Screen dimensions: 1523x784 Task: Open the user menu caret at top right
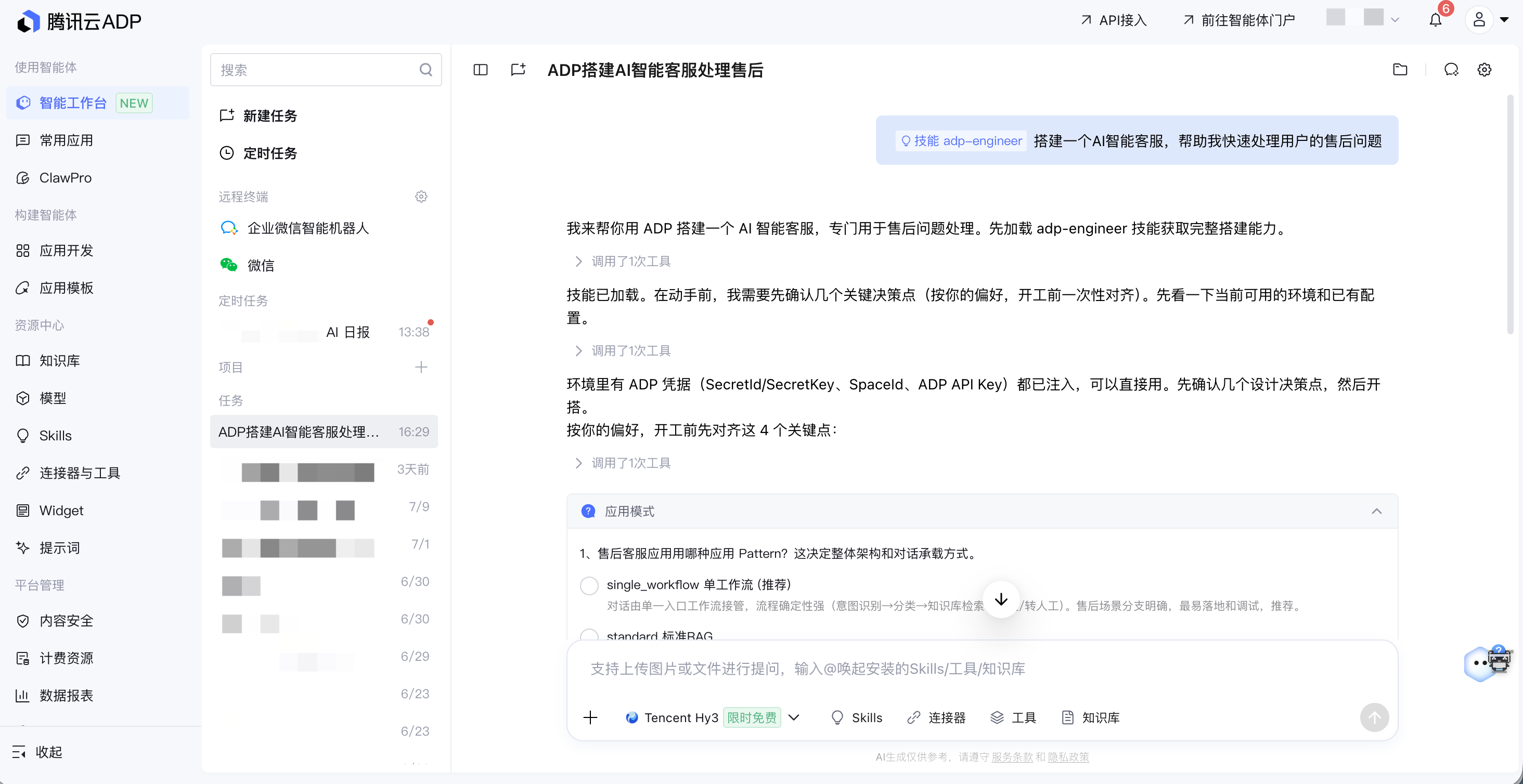[x=1505, y=20]
